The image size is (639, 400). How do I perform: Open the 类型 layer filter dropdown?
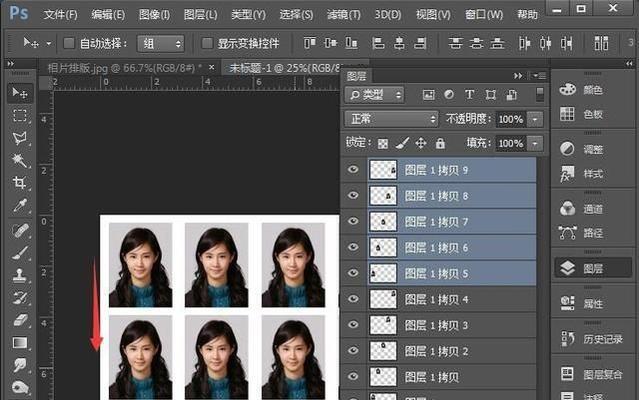[374, 95]
